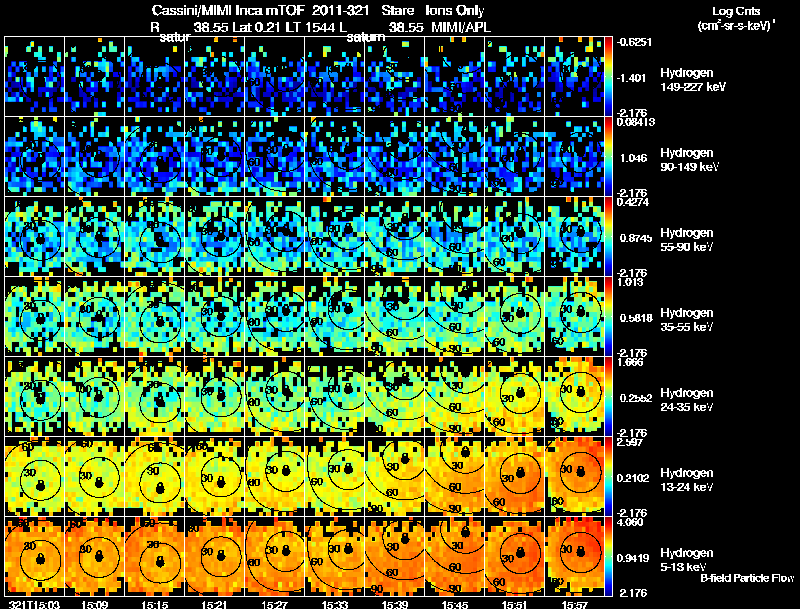
Task: Open the 55-90 keV image at 15:33
Action: 335,237
